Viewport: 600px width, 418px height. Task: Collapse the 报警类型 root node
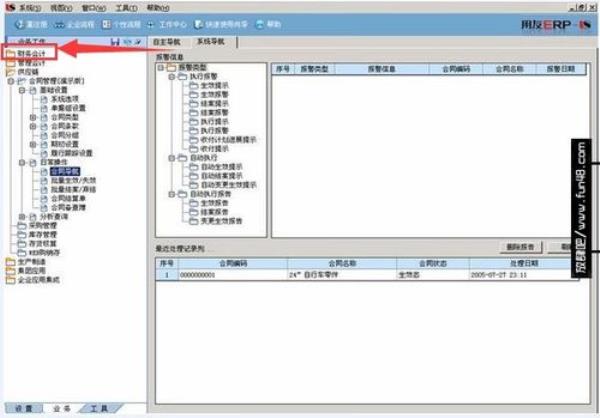click(x=161, y=68)
